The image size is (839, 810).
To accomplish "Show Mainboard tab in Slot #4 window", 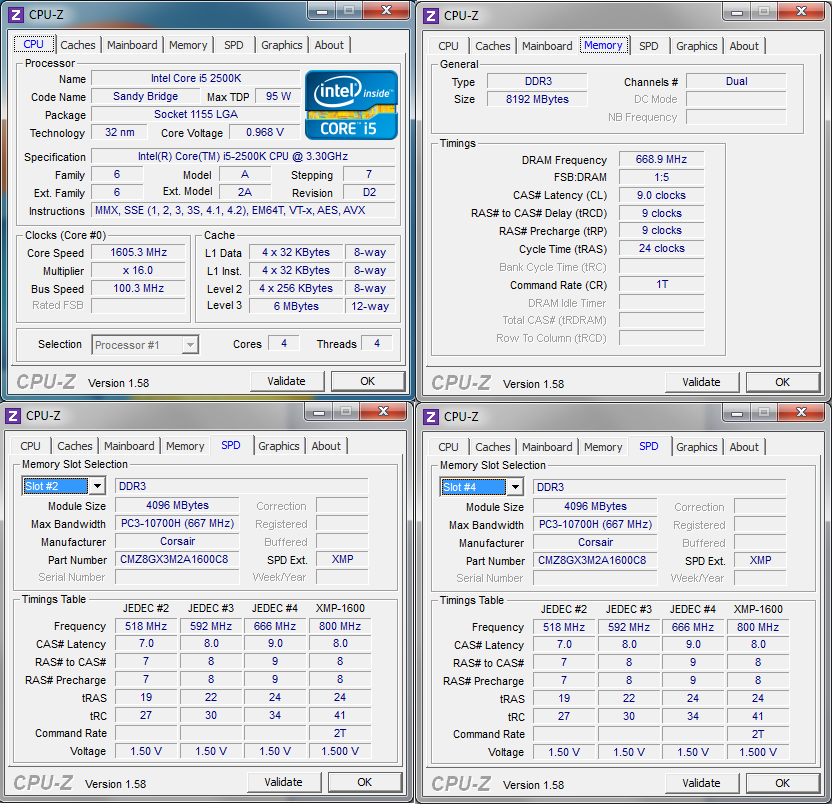I will (547, 447).
